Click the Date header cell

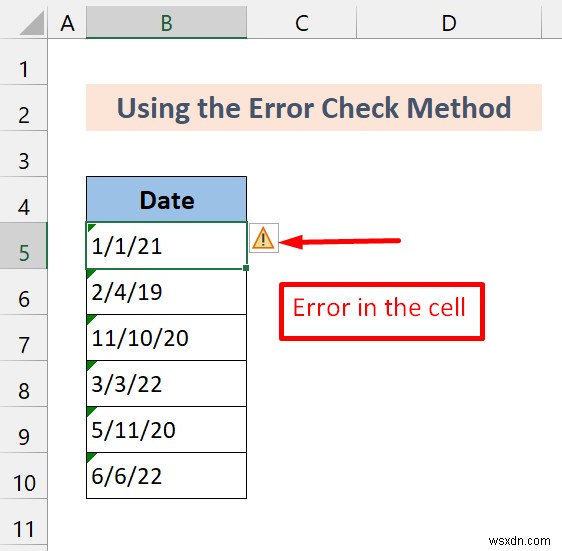pyautogui.click(x=166, y=199)
